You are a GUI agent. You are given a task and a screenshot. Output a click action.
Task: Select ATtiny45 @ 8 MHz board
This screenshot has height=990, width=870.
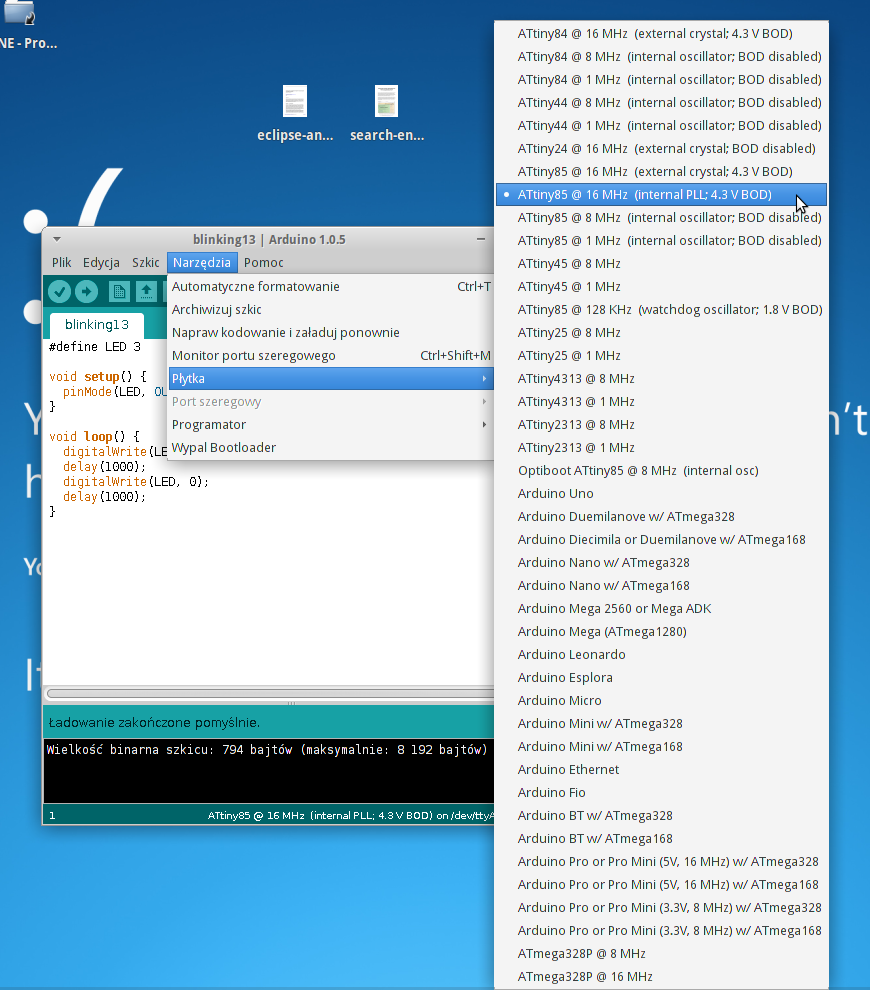coord(662,263)
